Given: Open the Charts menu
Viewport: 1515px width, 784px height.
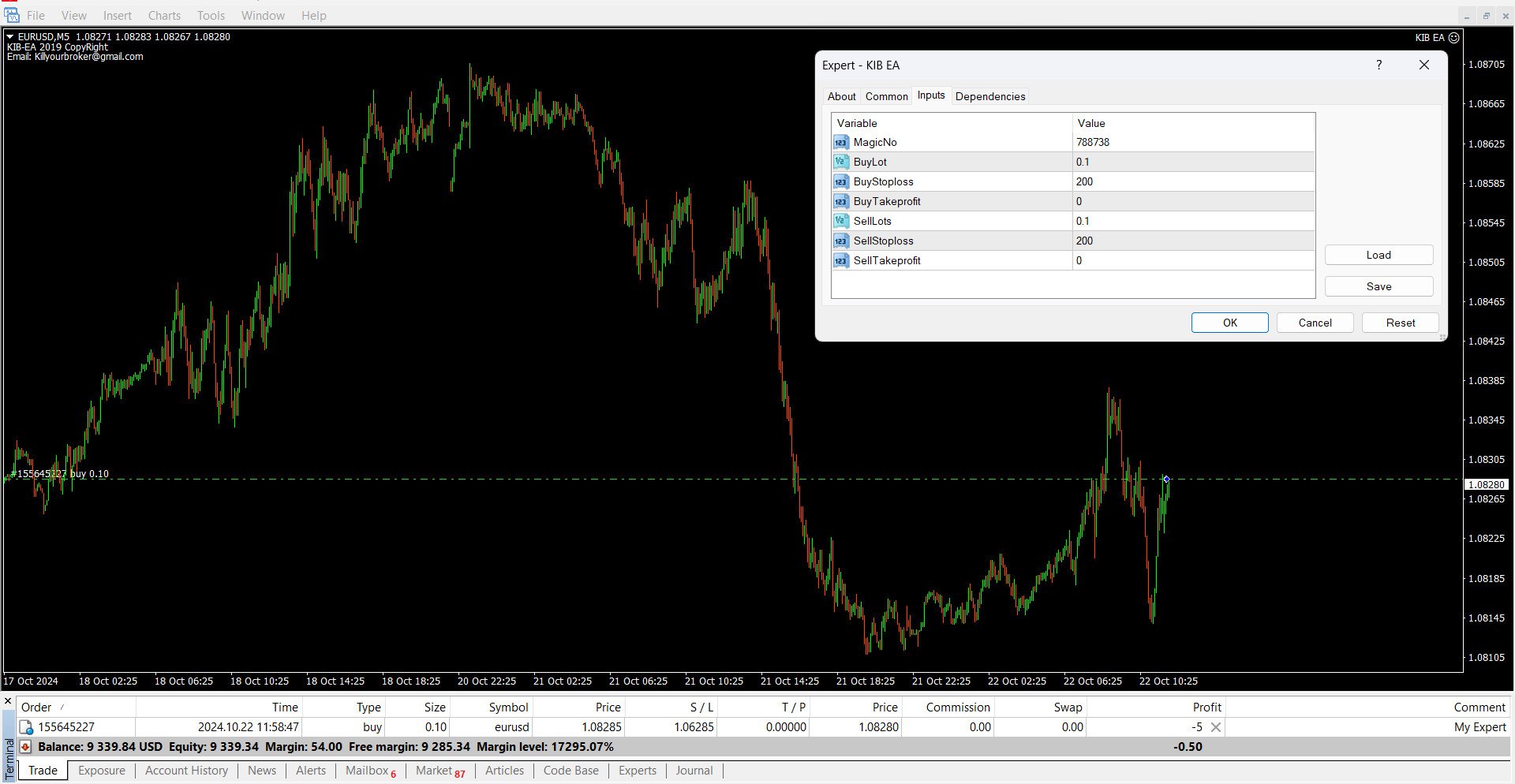Looking at the screenshot, I should click(x=164, y=16).
